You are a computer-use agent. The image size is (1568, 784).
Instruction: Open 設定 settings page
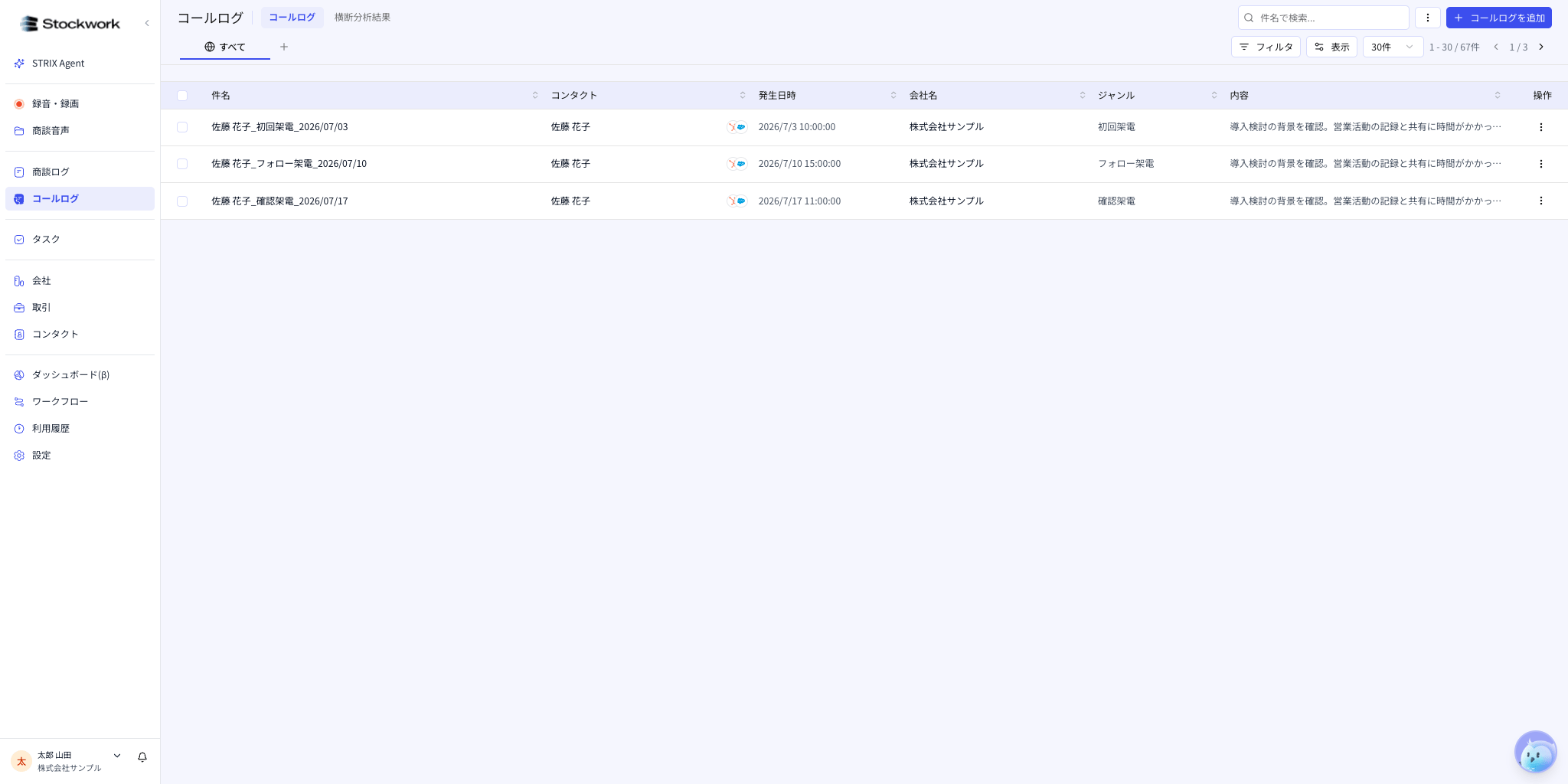click(x=80, y=455)
